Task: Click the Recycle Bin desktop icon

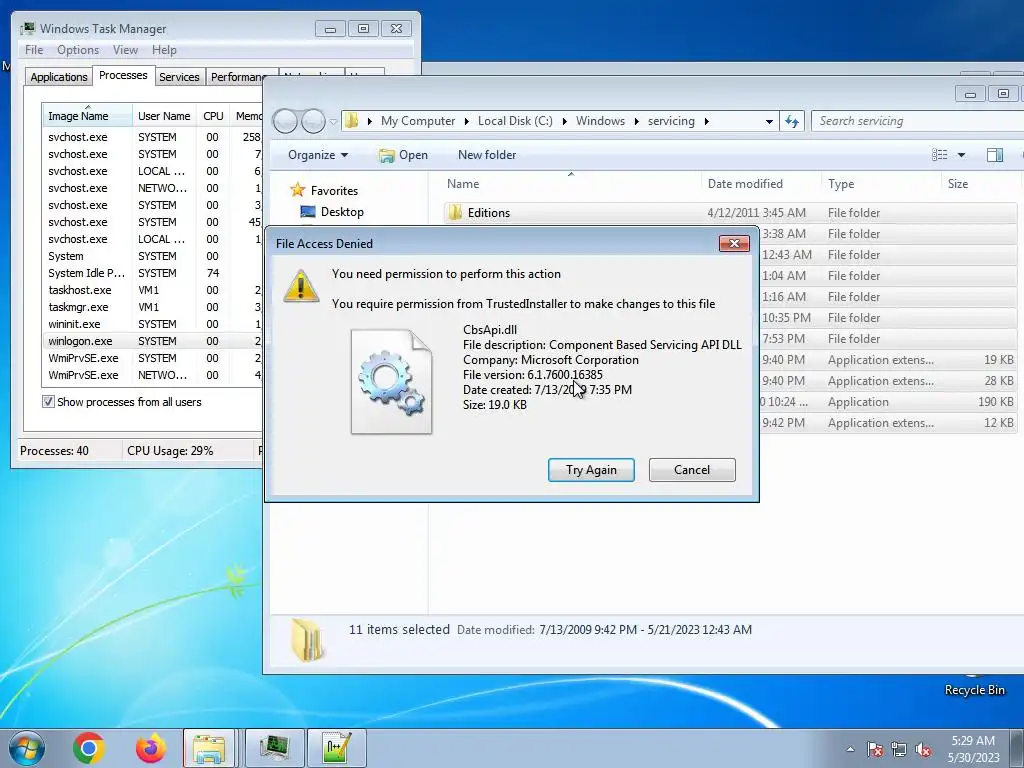Action: click(x=974, y=686)
